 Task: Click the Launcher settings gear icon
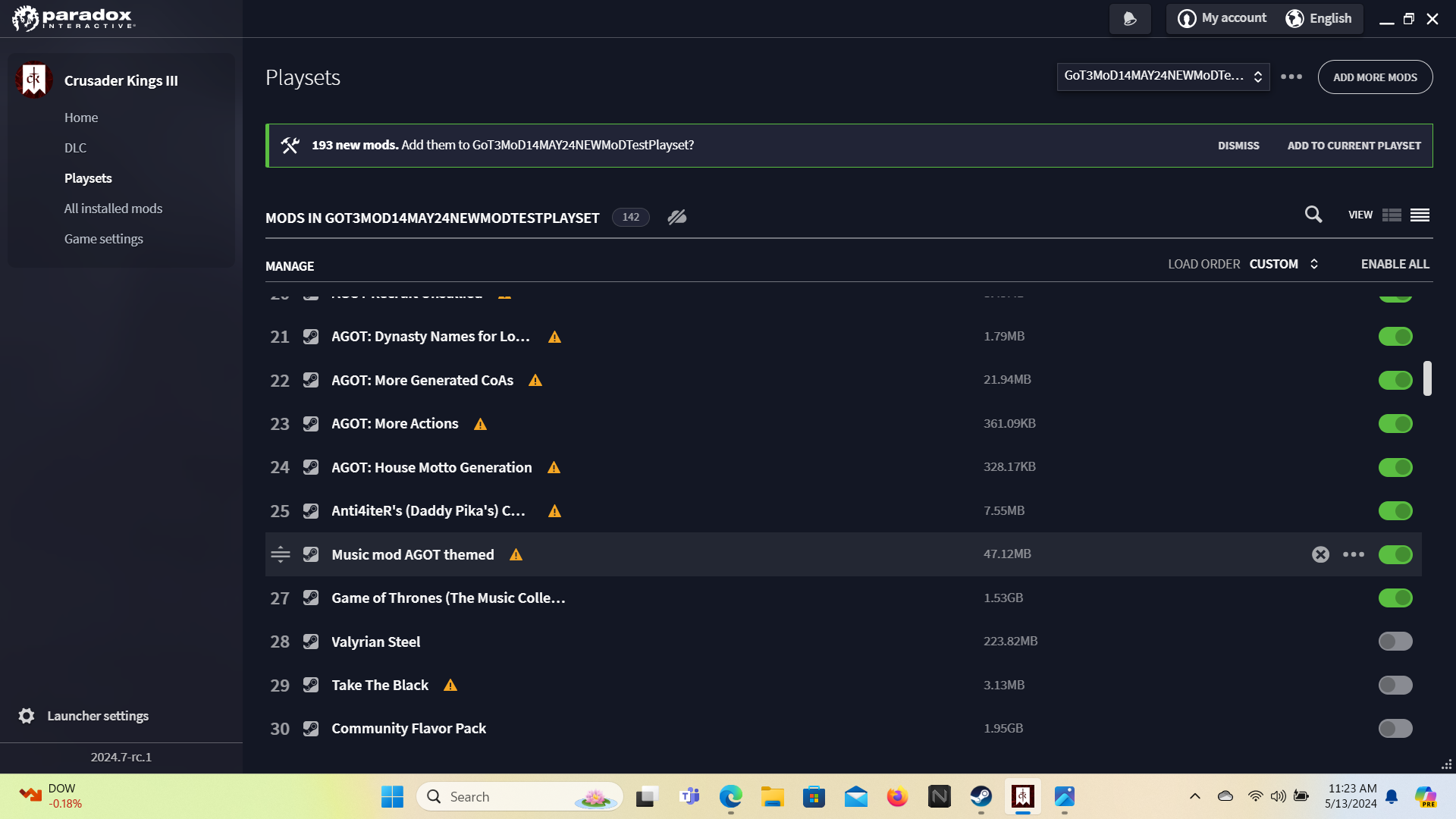27,716
